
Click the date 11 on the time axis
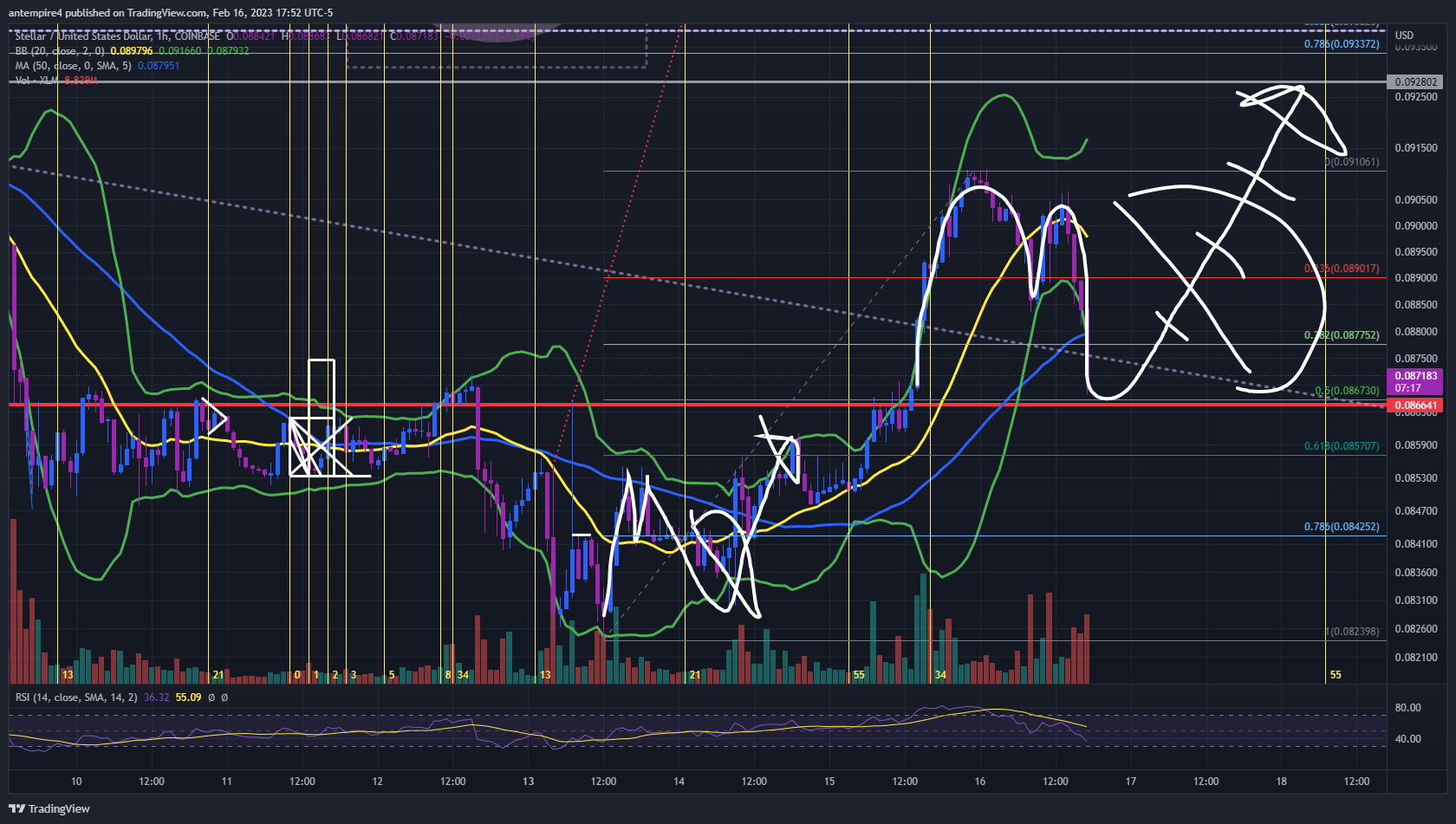click(227, 782)
